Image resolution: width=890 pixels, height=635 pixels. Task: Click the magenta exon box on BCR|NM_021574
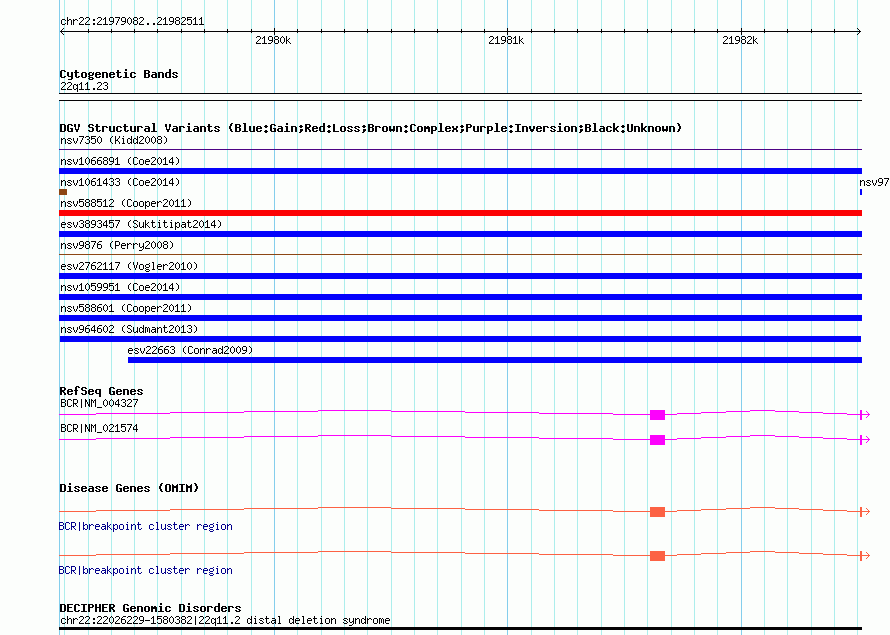click(657, 440)
